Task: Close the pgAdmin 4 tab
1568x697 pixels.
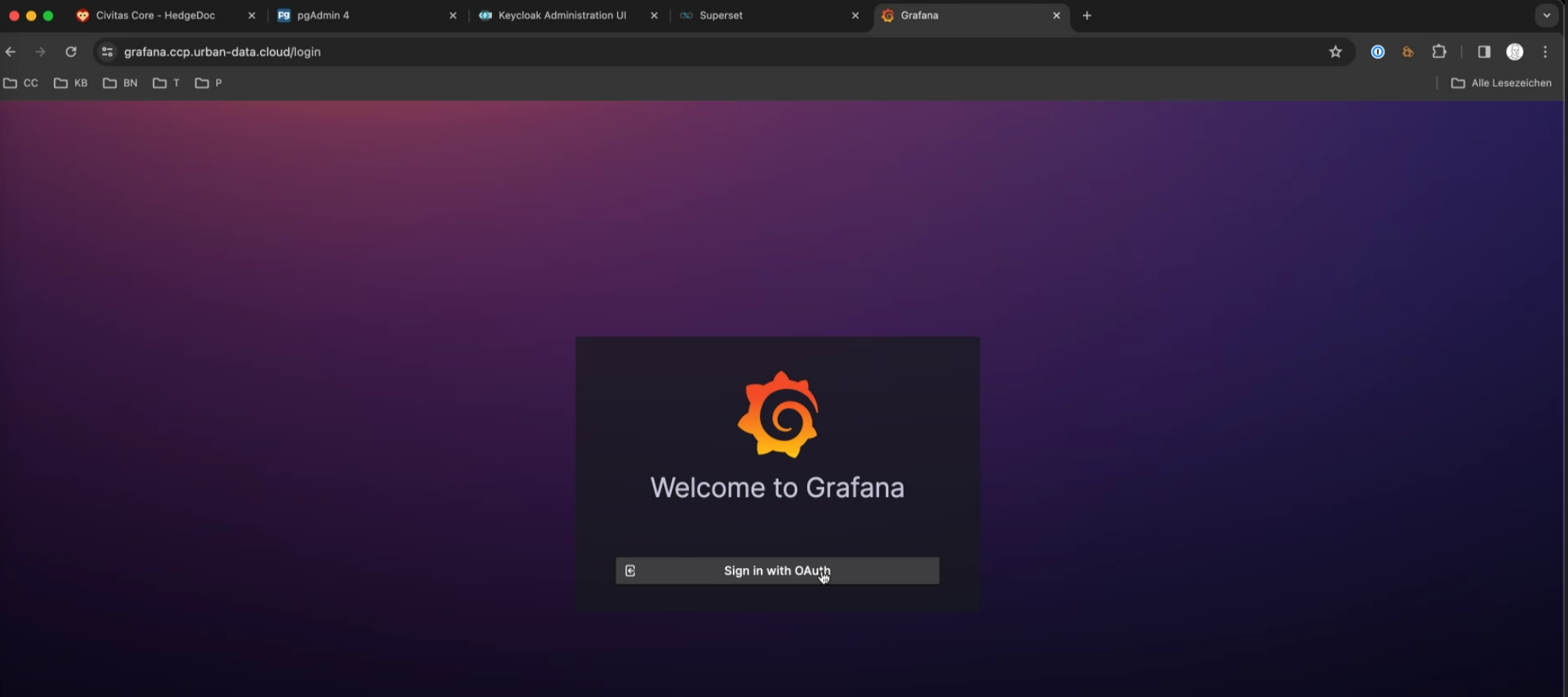Action: click(x=453, y=15)
